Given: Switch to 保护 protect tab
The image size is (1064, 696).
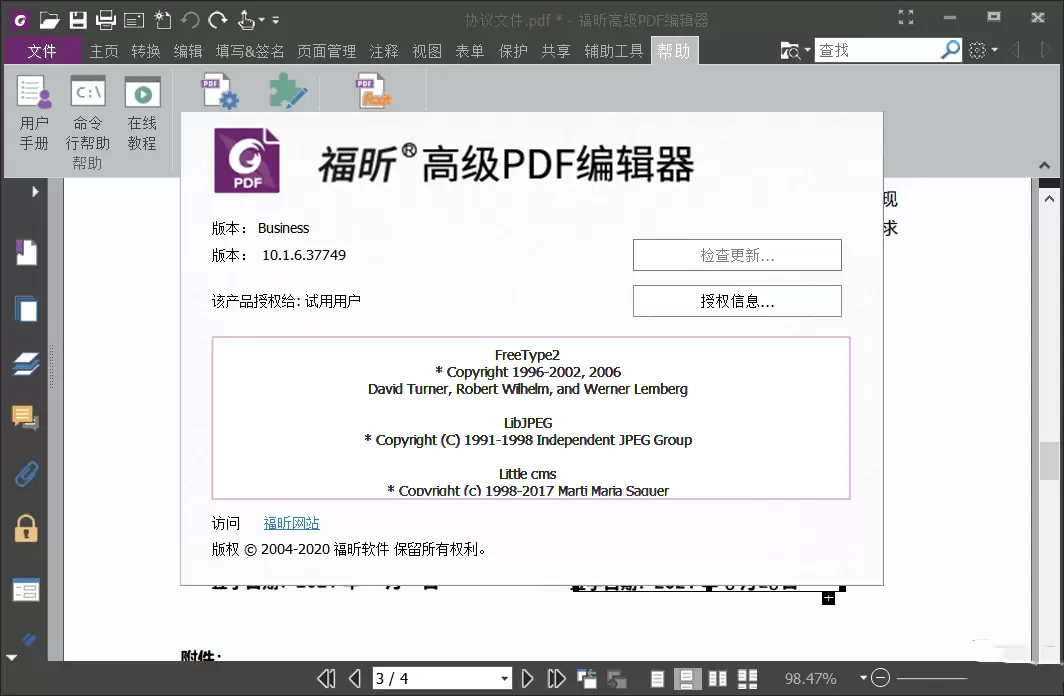Looking at the screenshot, I should 513,51.
